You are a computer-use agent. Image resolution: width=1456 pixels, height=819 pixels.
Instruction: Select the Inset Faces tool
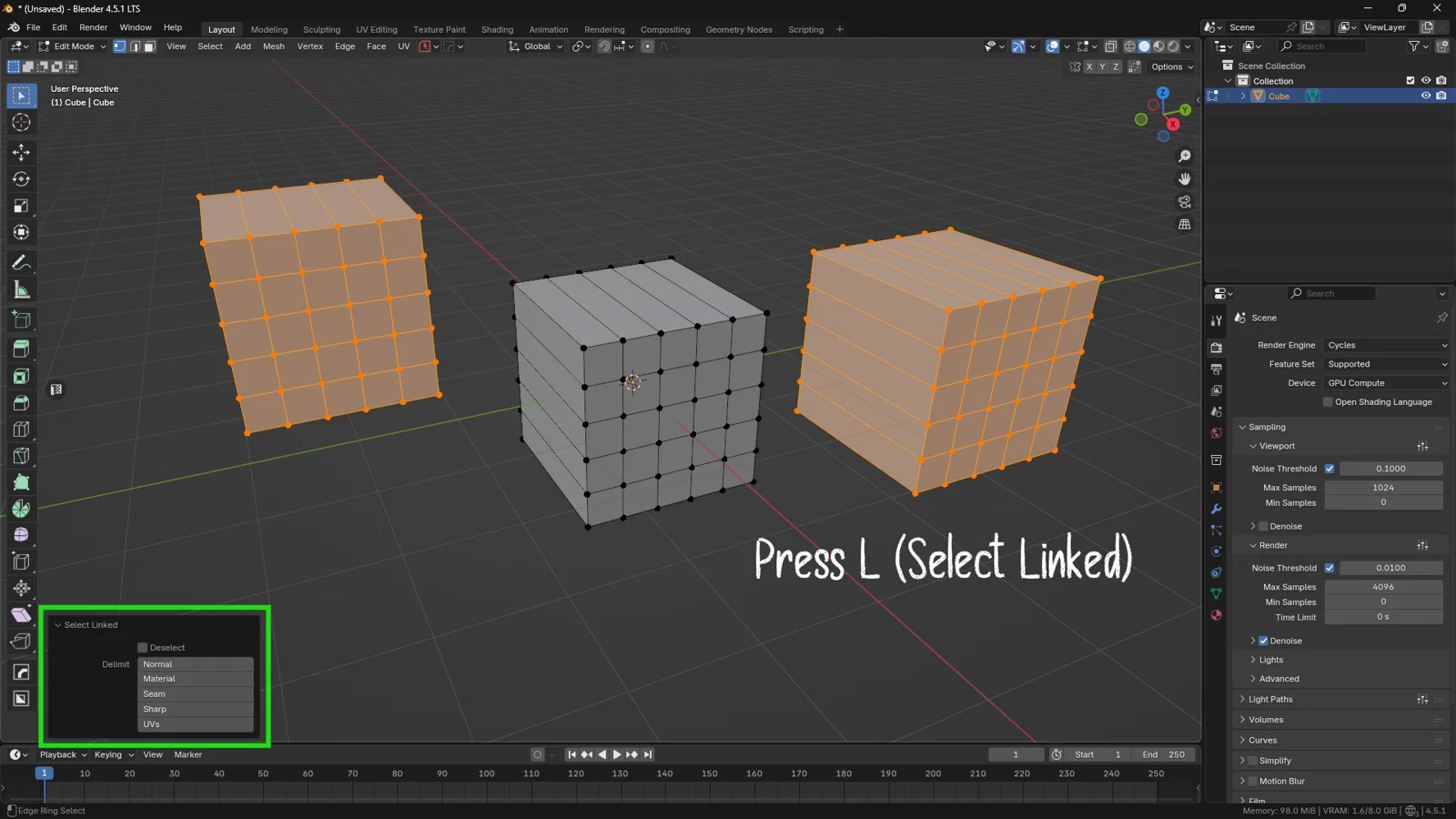click(x=21, y=376)
